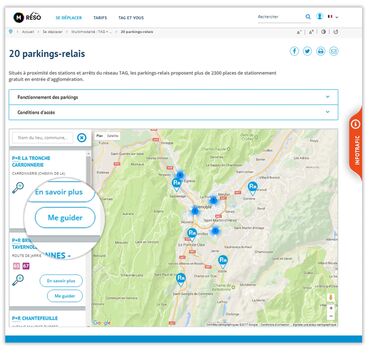Share page on Twitter icon
Screen dimensions: 370x363
click(307, 51)
